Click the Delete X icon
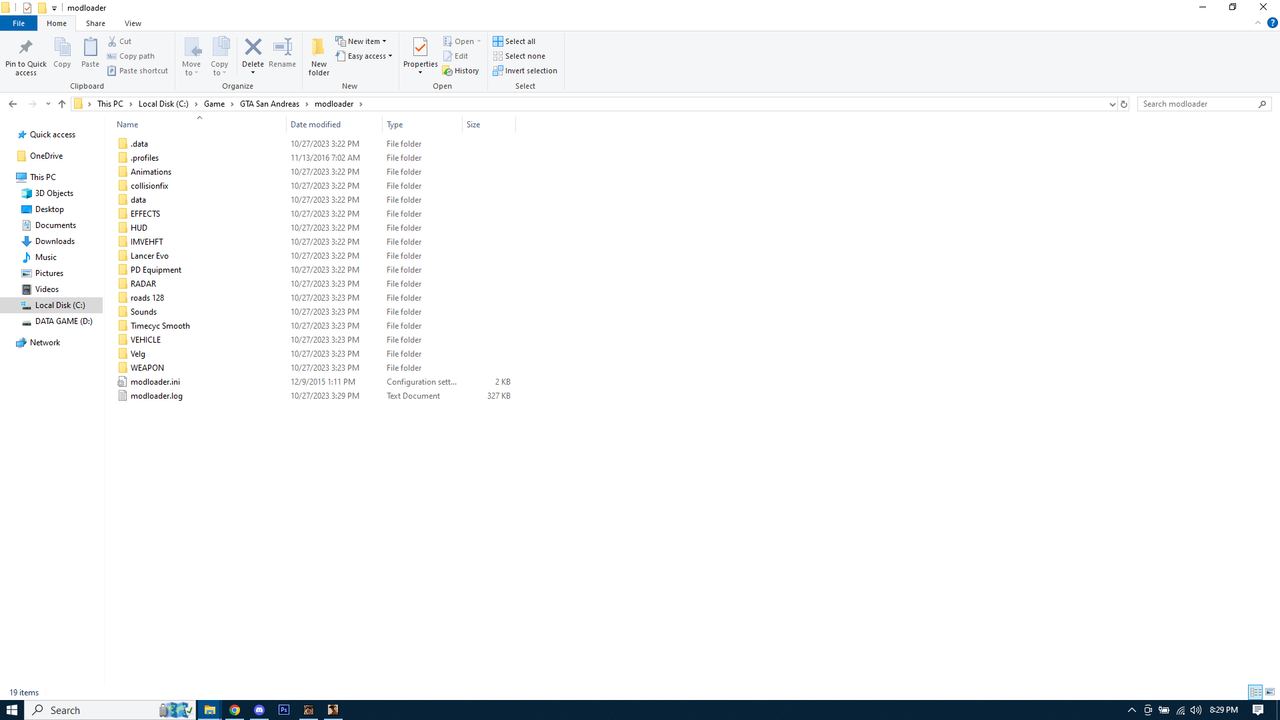This screenshot has width=1280, height=720. click(253, 47)
